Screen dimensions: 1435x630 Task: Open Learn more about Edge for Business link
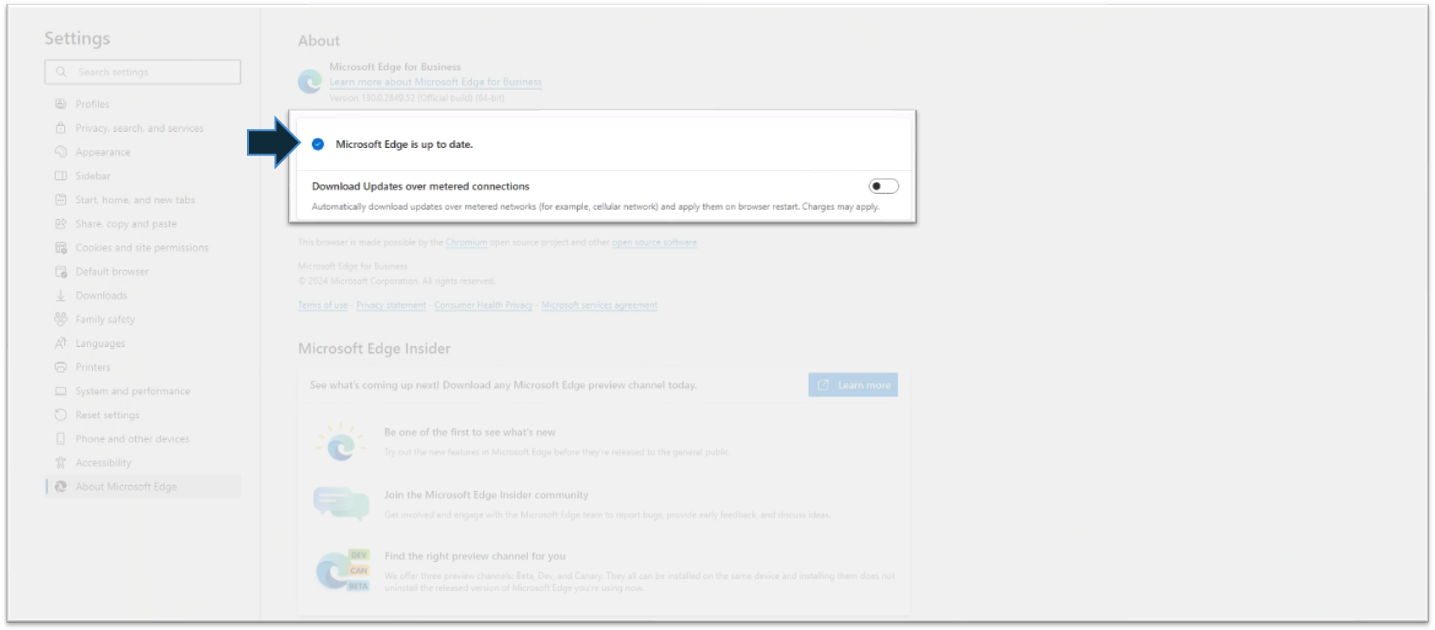(435, 82)
